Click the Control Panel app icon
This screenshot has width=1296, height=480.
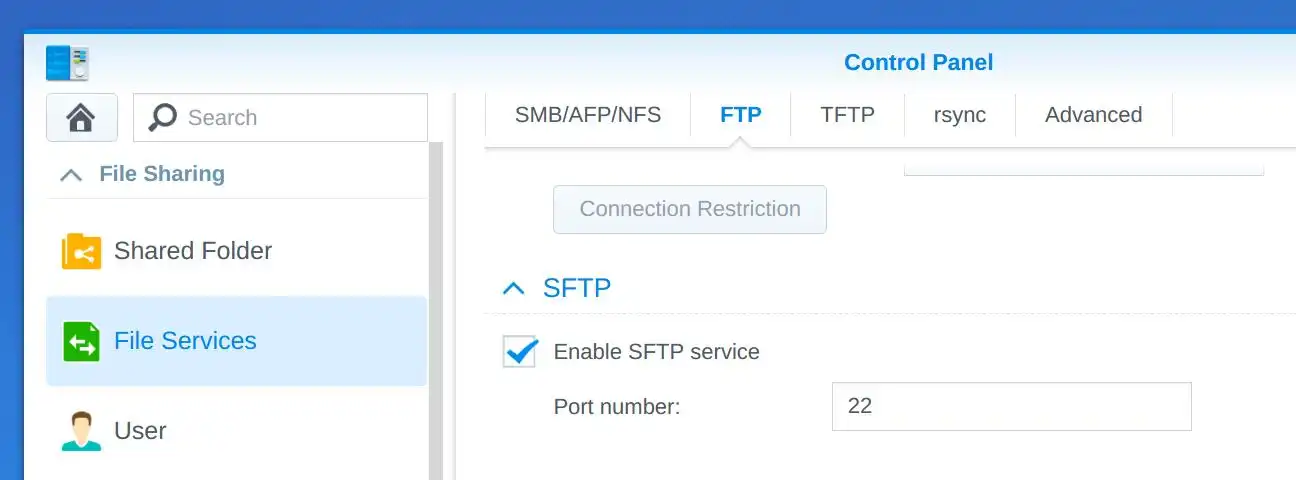pos(68,63)
